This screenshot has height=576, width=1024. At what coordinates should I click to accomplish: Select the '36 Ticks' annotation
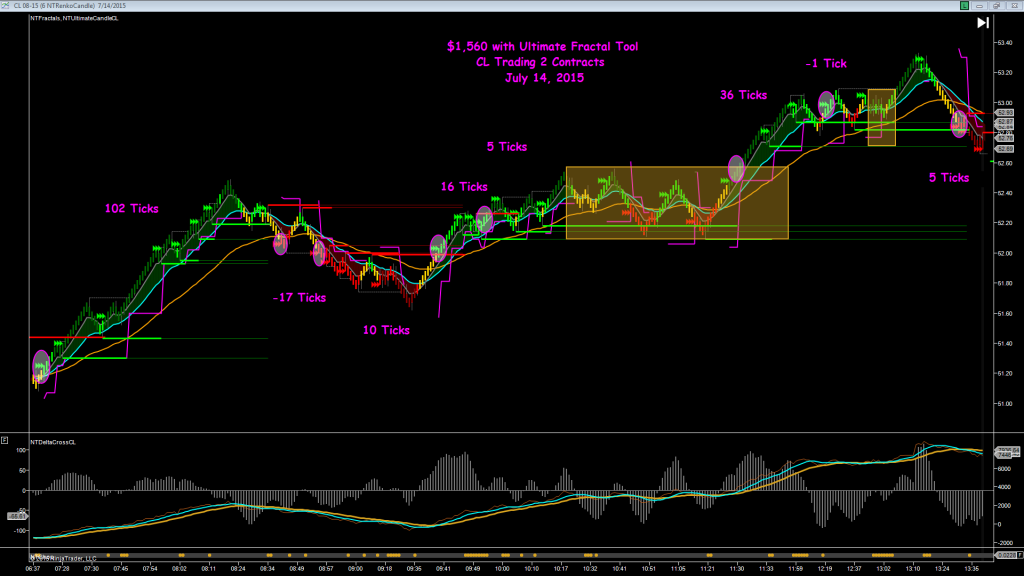743,95
